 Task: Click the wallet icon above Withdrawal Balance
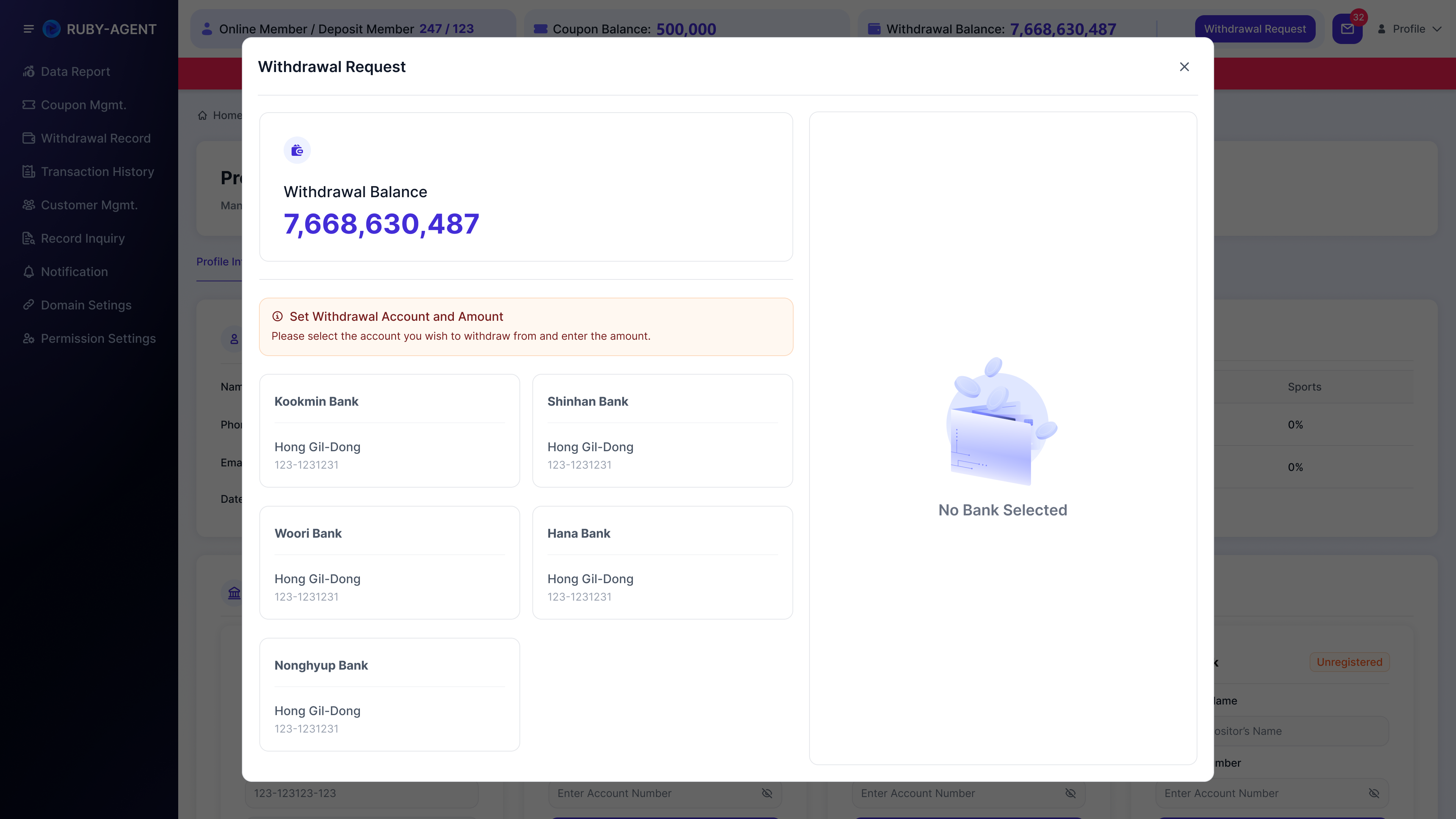297,151
